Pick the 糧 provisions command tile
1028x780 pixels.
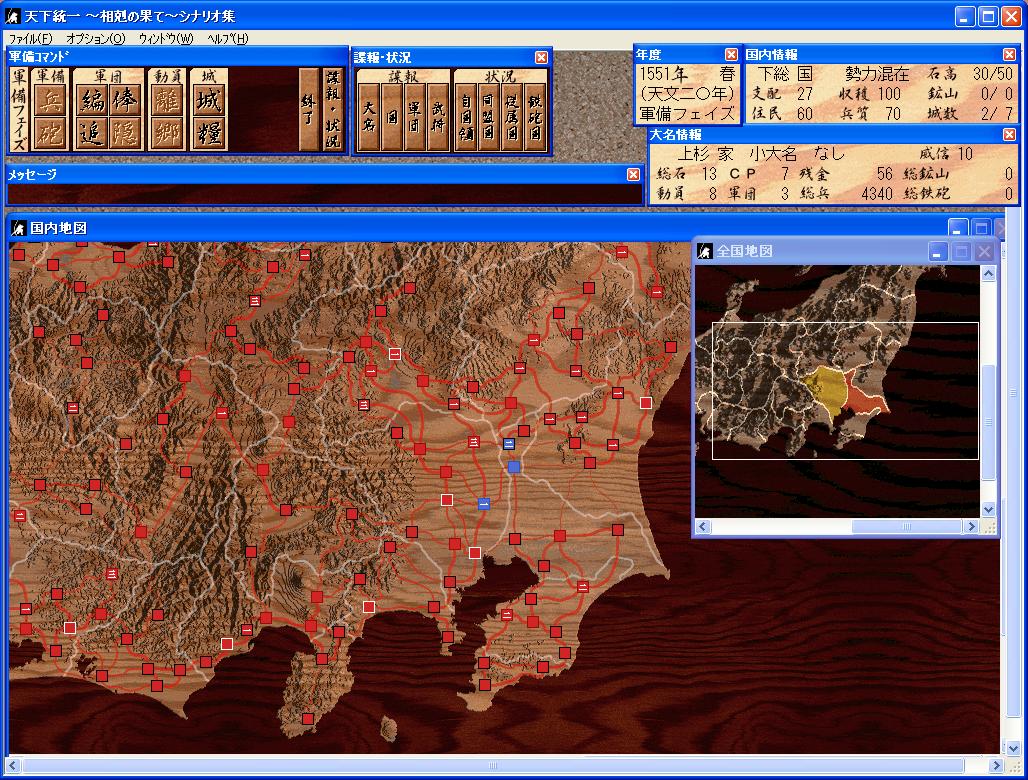coord(208,133)
